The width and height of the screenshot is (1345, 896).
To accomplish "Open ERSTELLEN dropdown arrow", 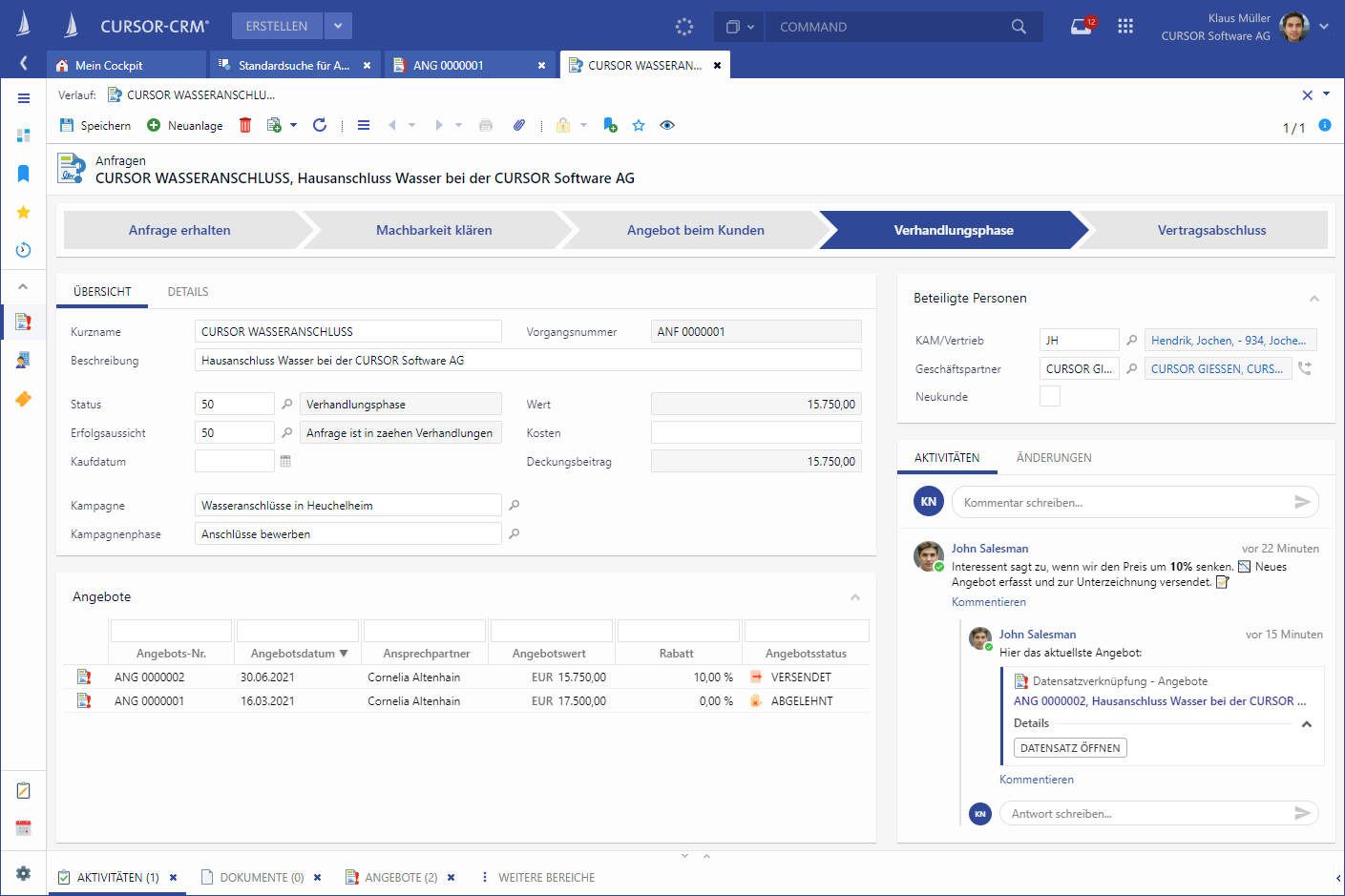I will 338,26.
